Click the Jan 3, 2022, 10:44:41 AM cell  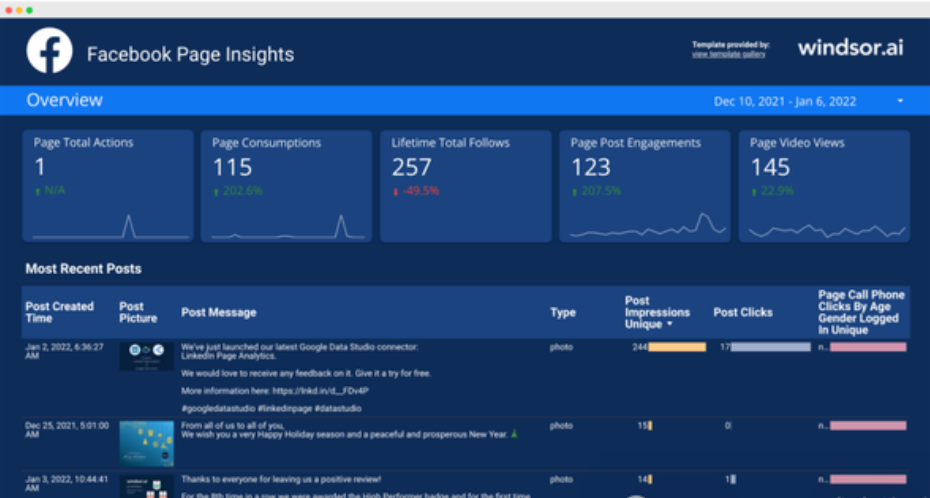click(x=67, y=484)
